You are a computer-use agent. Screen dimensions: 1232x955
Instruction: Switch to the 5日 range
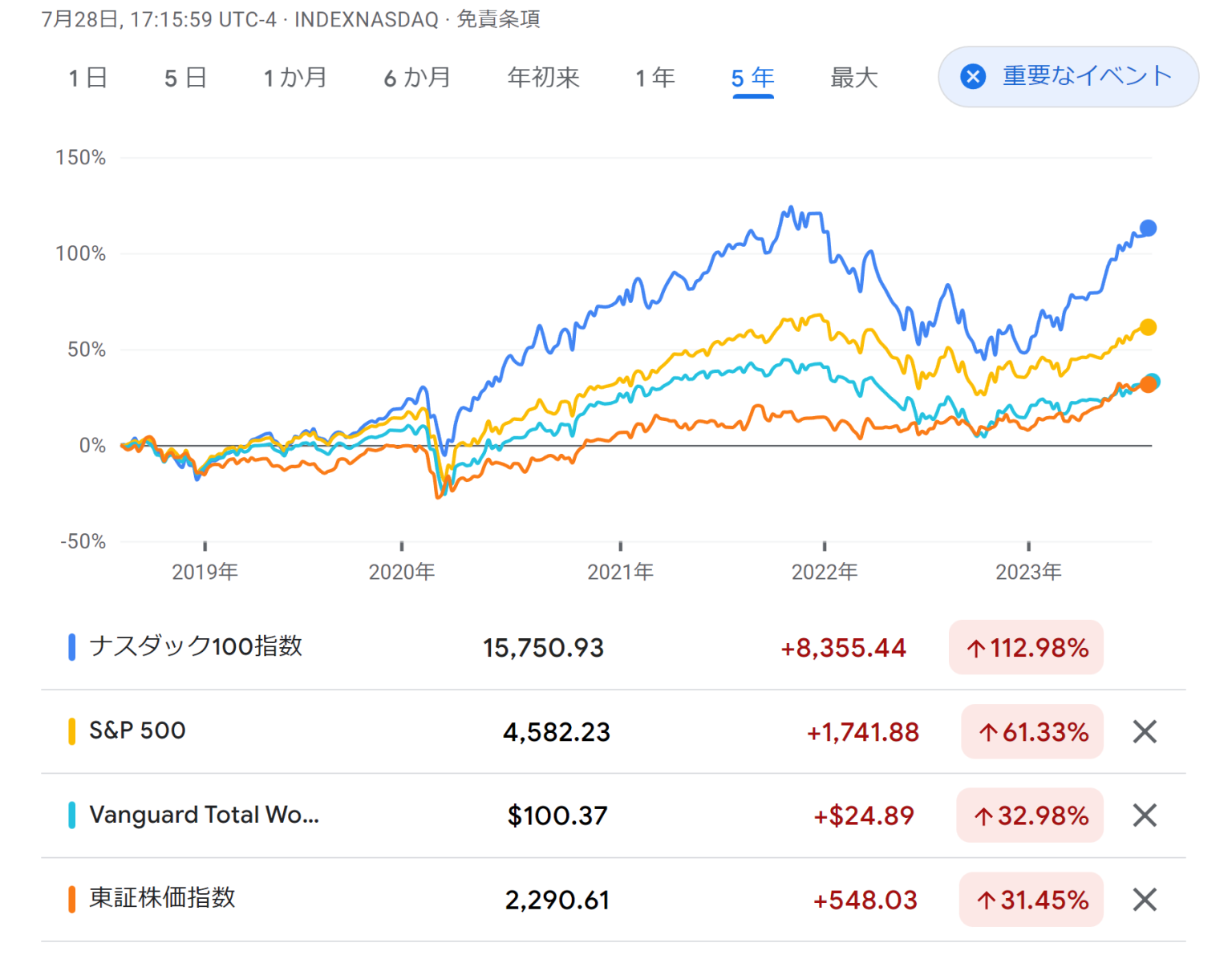click(186, 78)
